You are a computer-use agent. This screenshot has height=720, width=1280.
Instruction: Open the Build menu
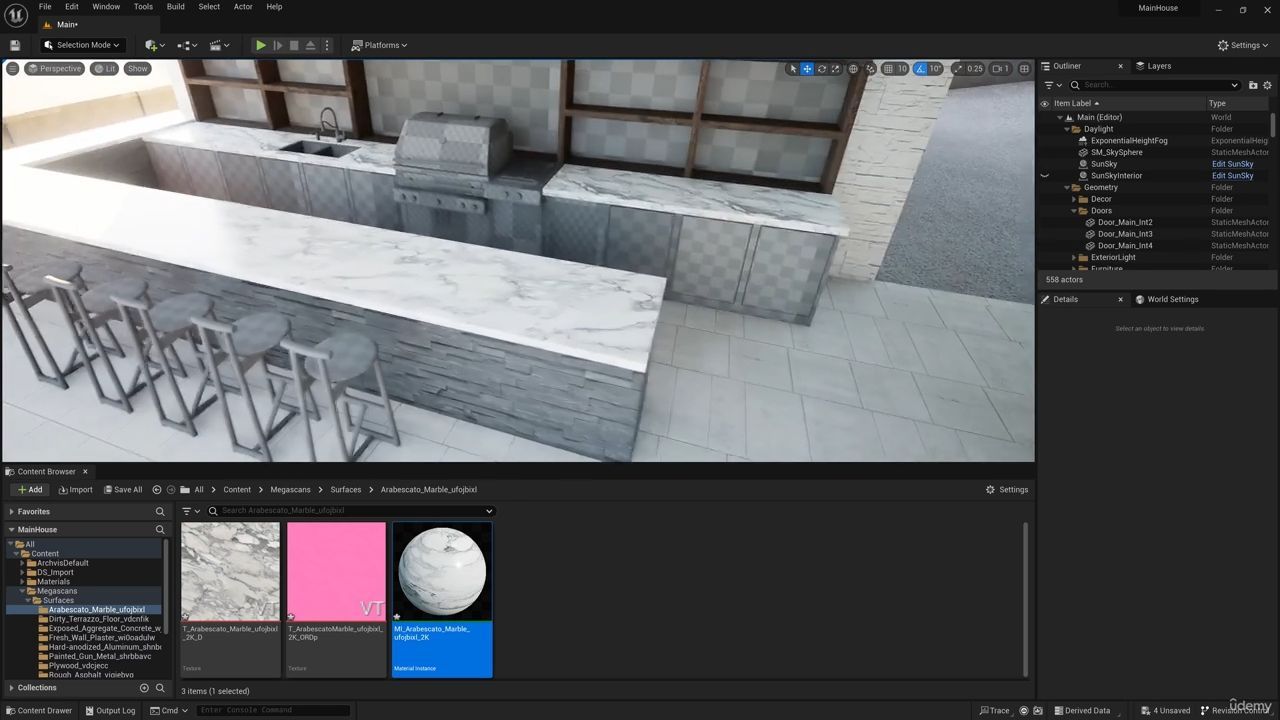(175, 7)
